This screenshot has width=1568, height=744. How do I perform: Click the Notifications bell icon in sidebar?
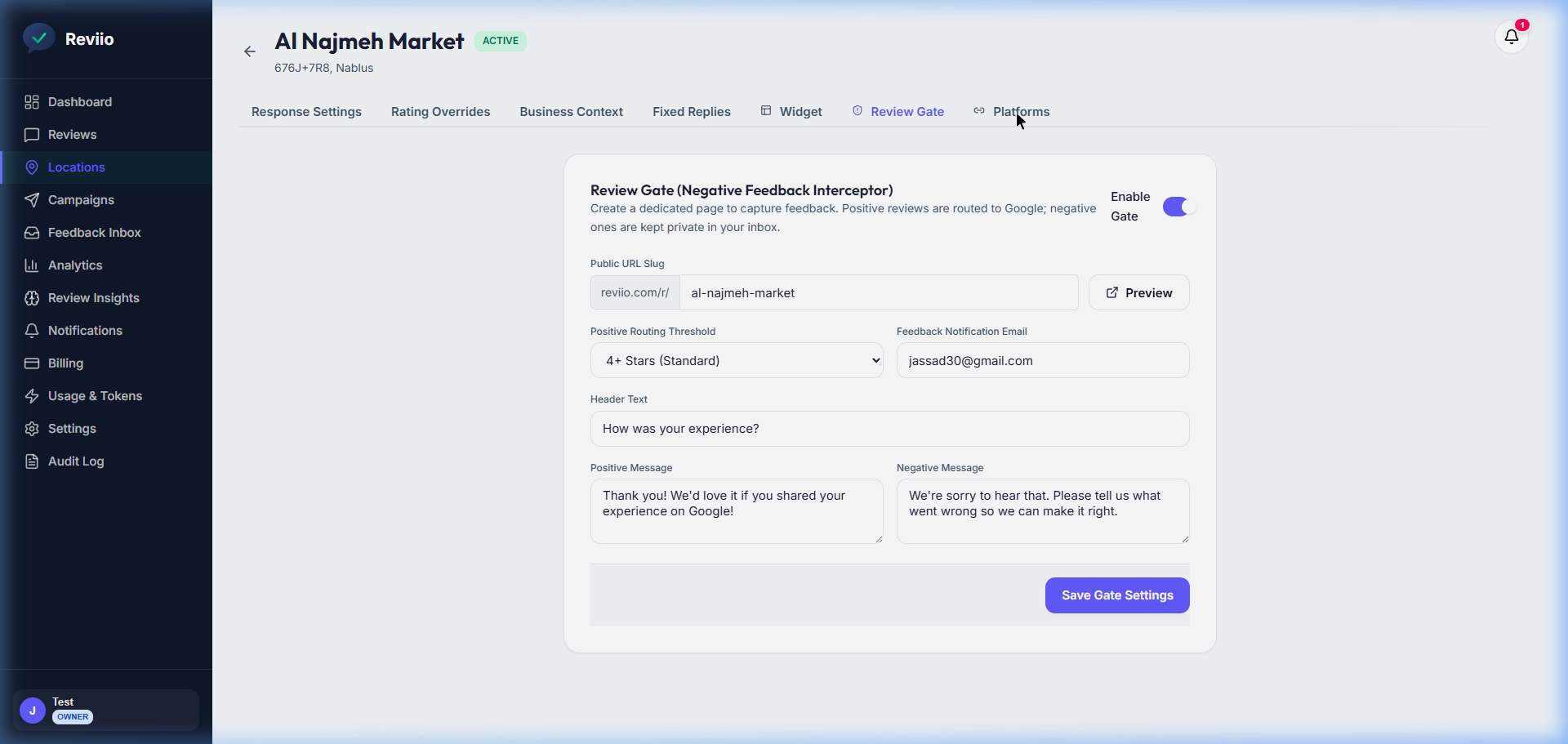coord(32,331)
